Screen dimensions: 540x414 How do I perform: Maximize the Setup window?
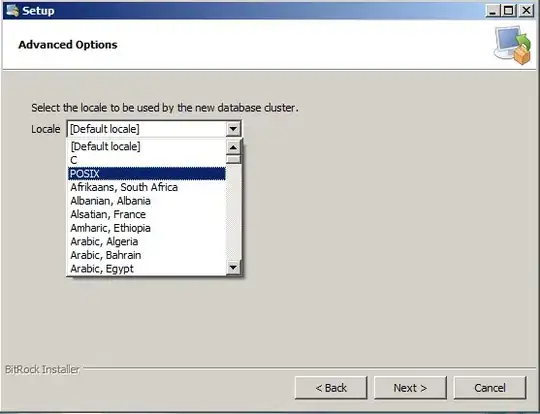[509, 11]
